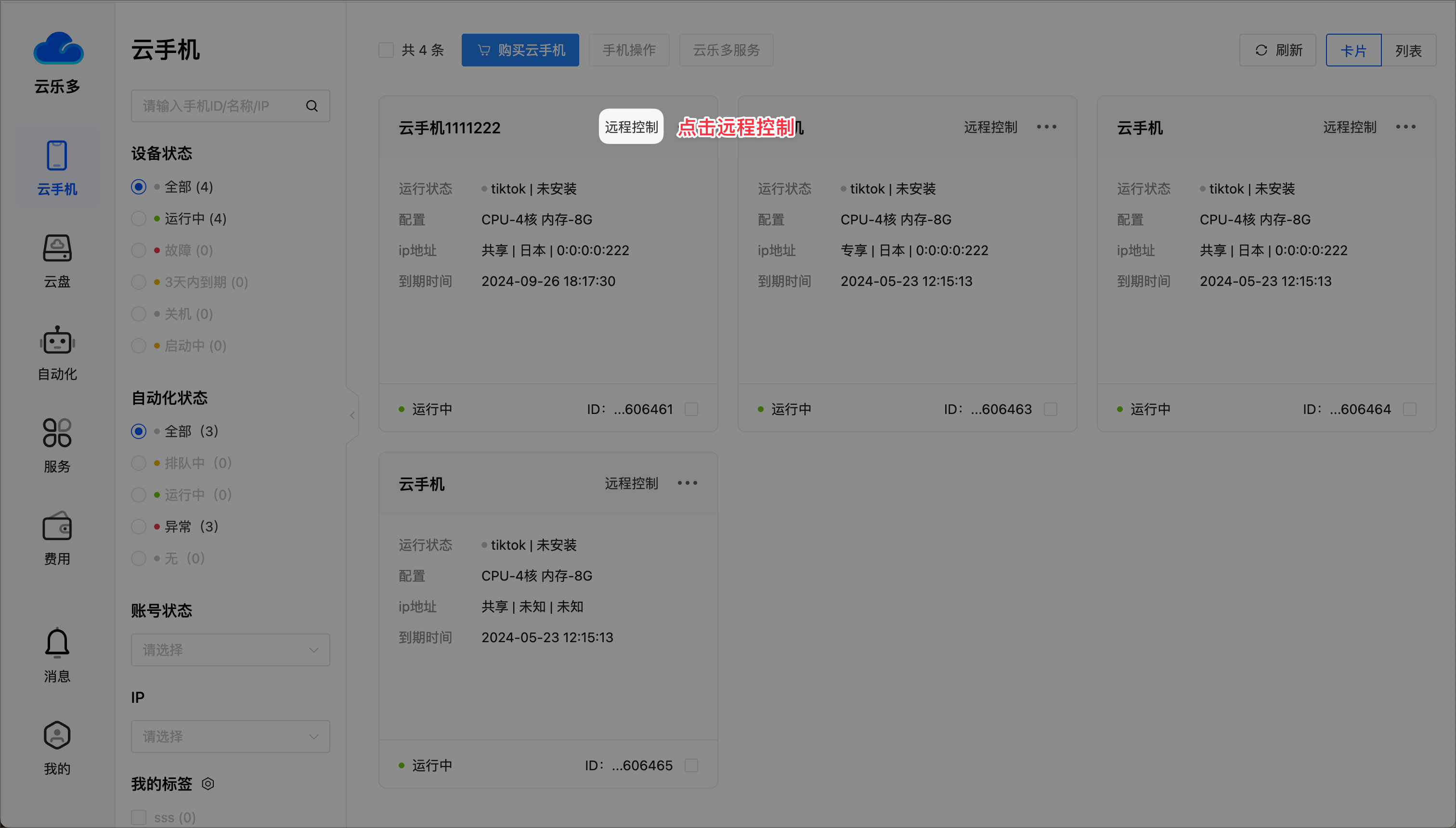
Task: Open the 我的标签 settings gear icon
Action: click(208, 784)
